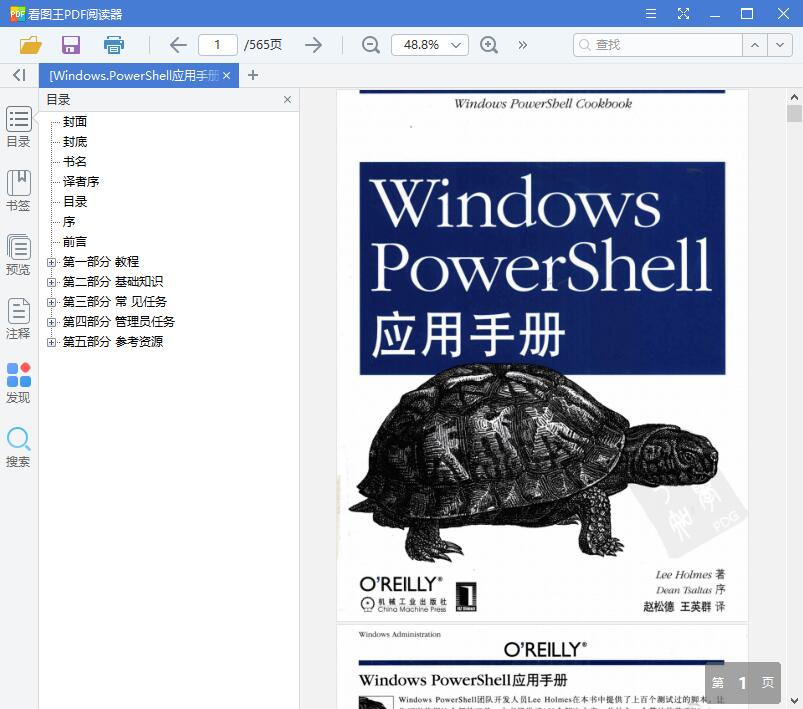
Task: Click the book cover page image
Action: [542, 356]
